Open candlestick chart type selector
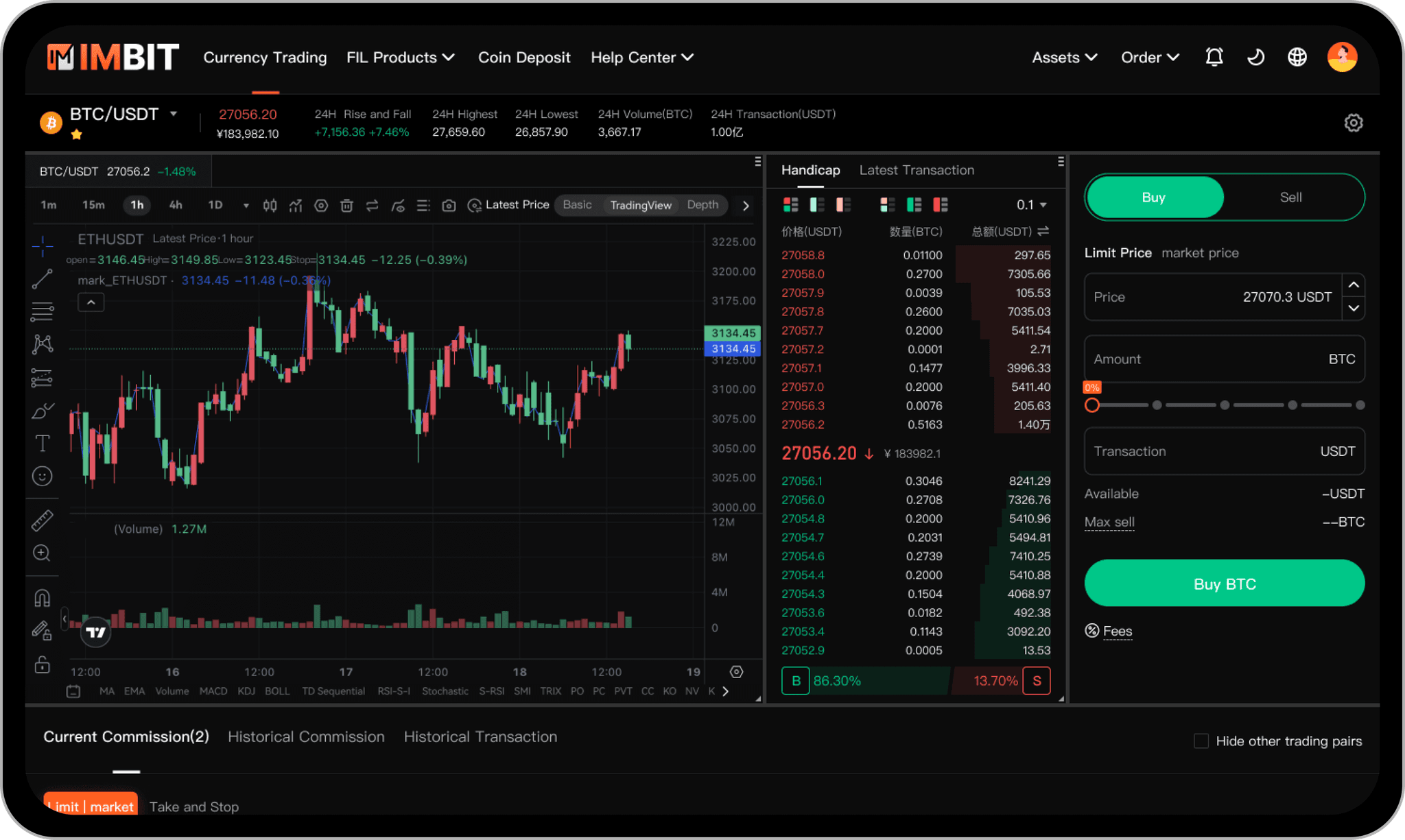The height and width of the screenshot is (840, 1405). point(270,205)
